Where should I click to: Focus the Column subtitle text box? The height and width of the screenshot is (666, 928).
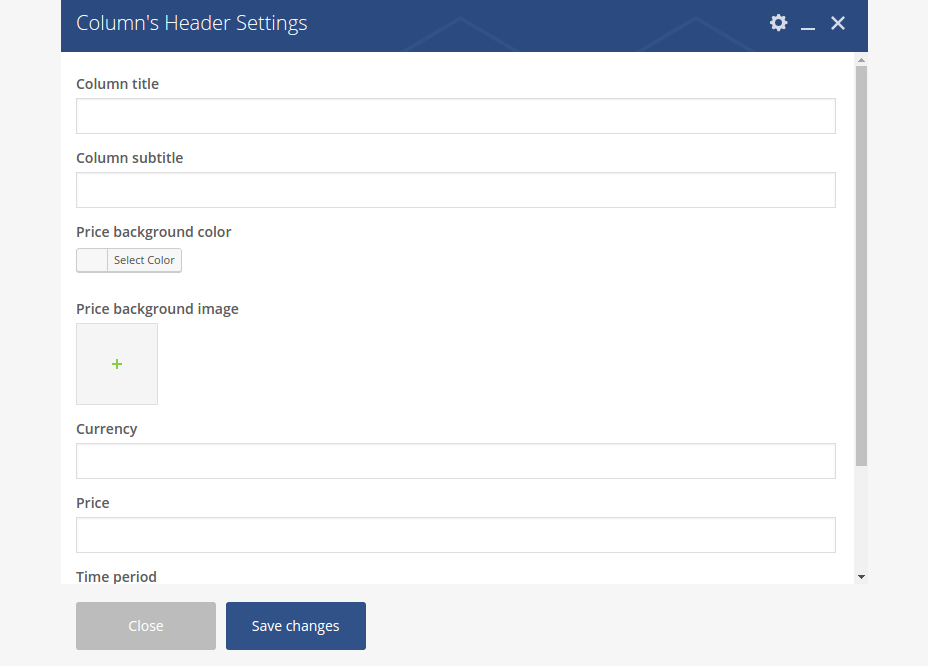tap(455, 190)
